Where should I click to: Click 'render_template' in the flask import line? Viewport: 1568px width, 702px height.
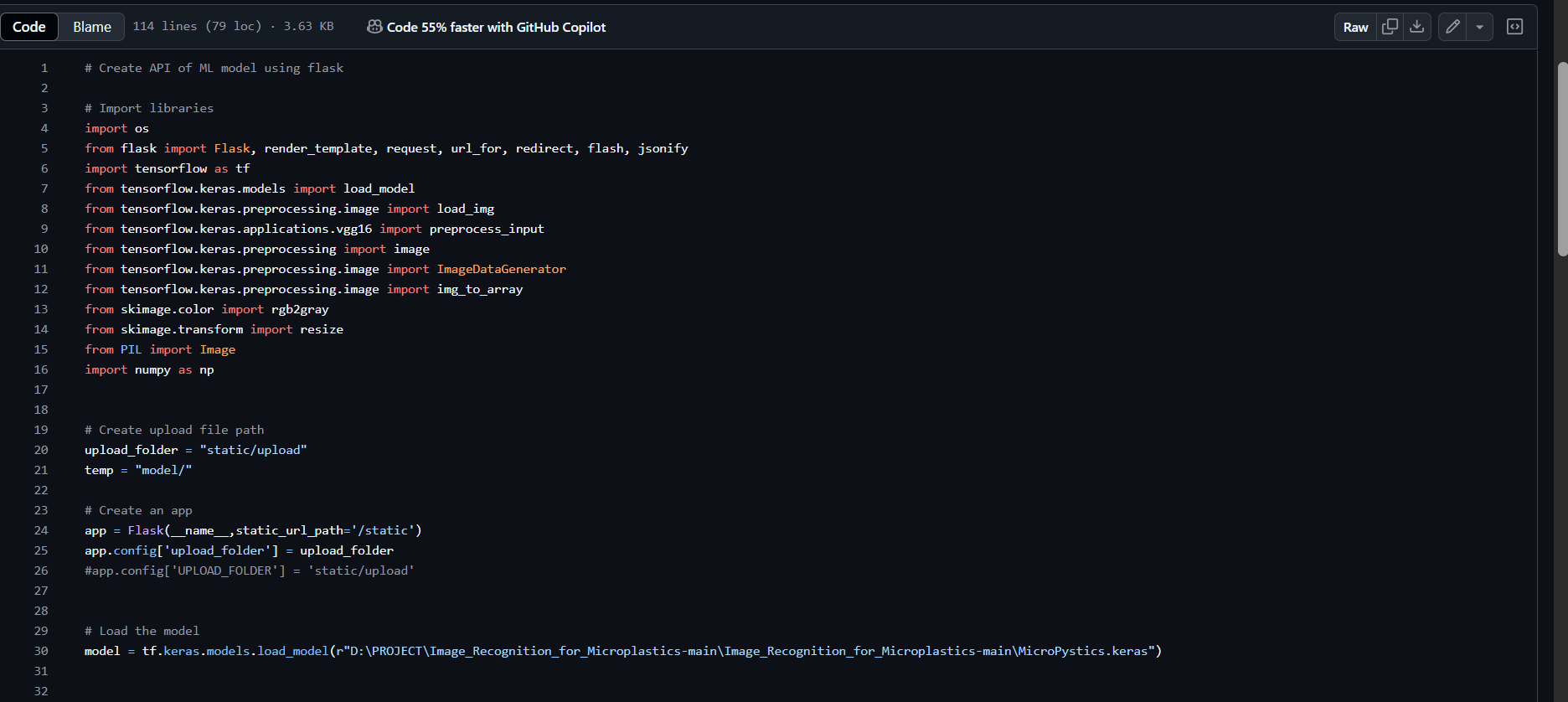pos(318,148)
